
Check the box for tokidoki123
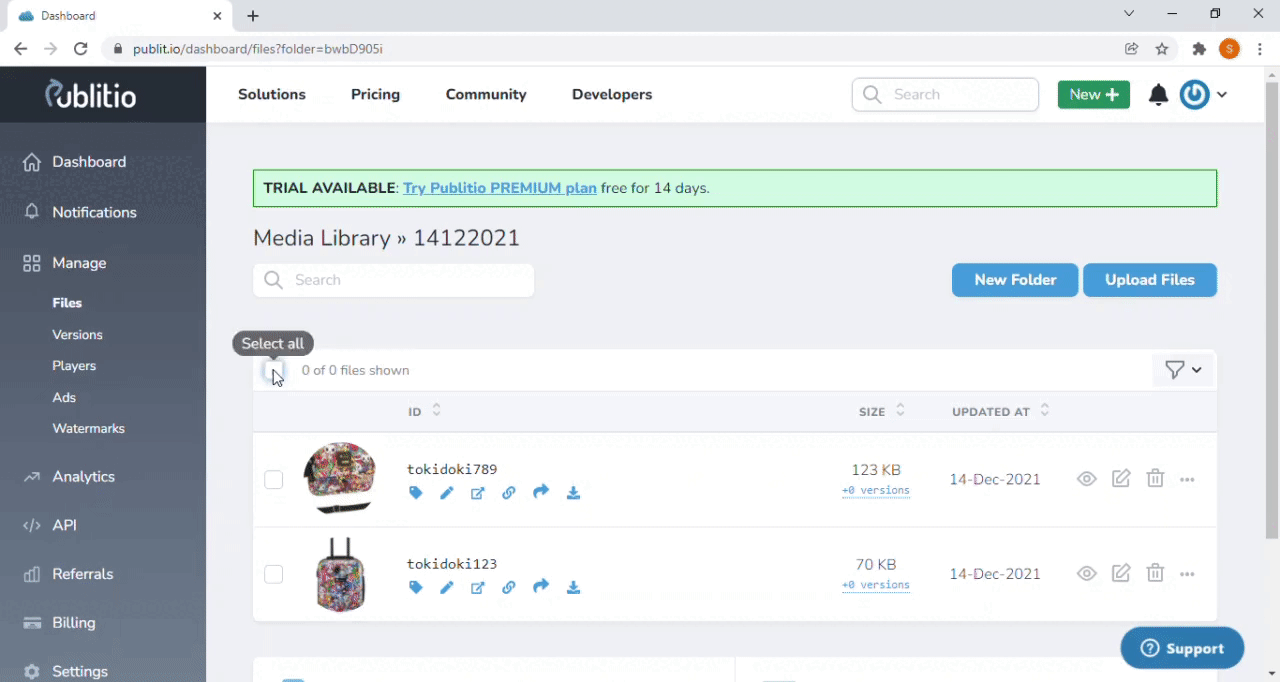point(273,574)
